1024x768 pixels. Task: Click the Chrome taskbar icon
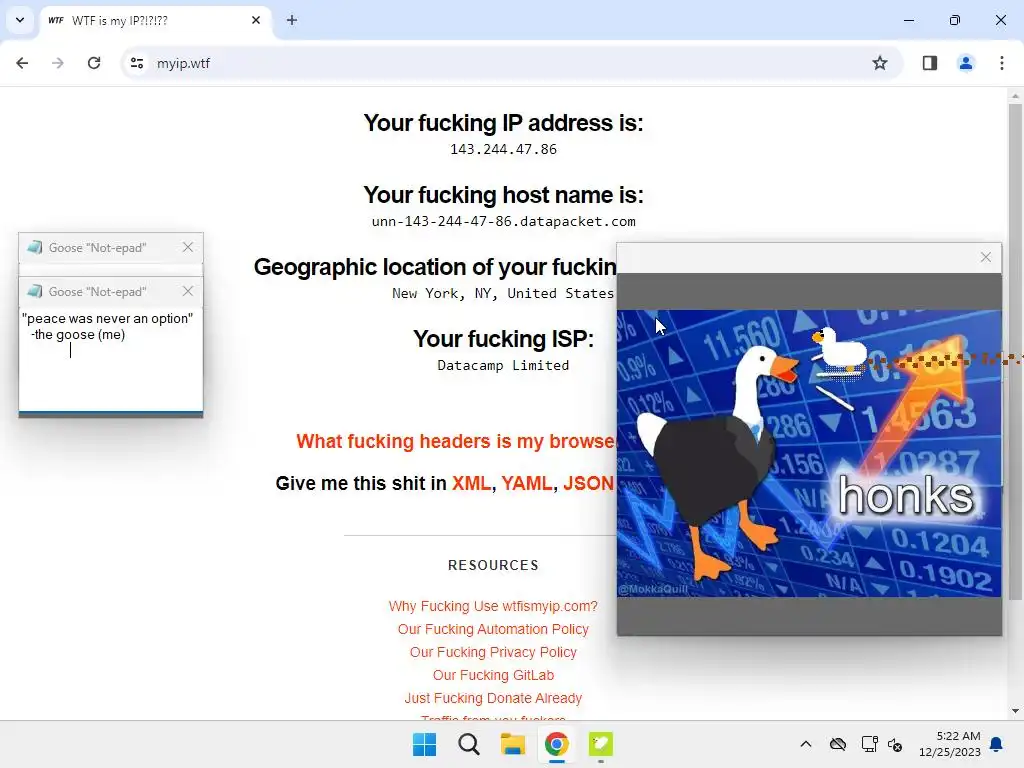[556, 744]
